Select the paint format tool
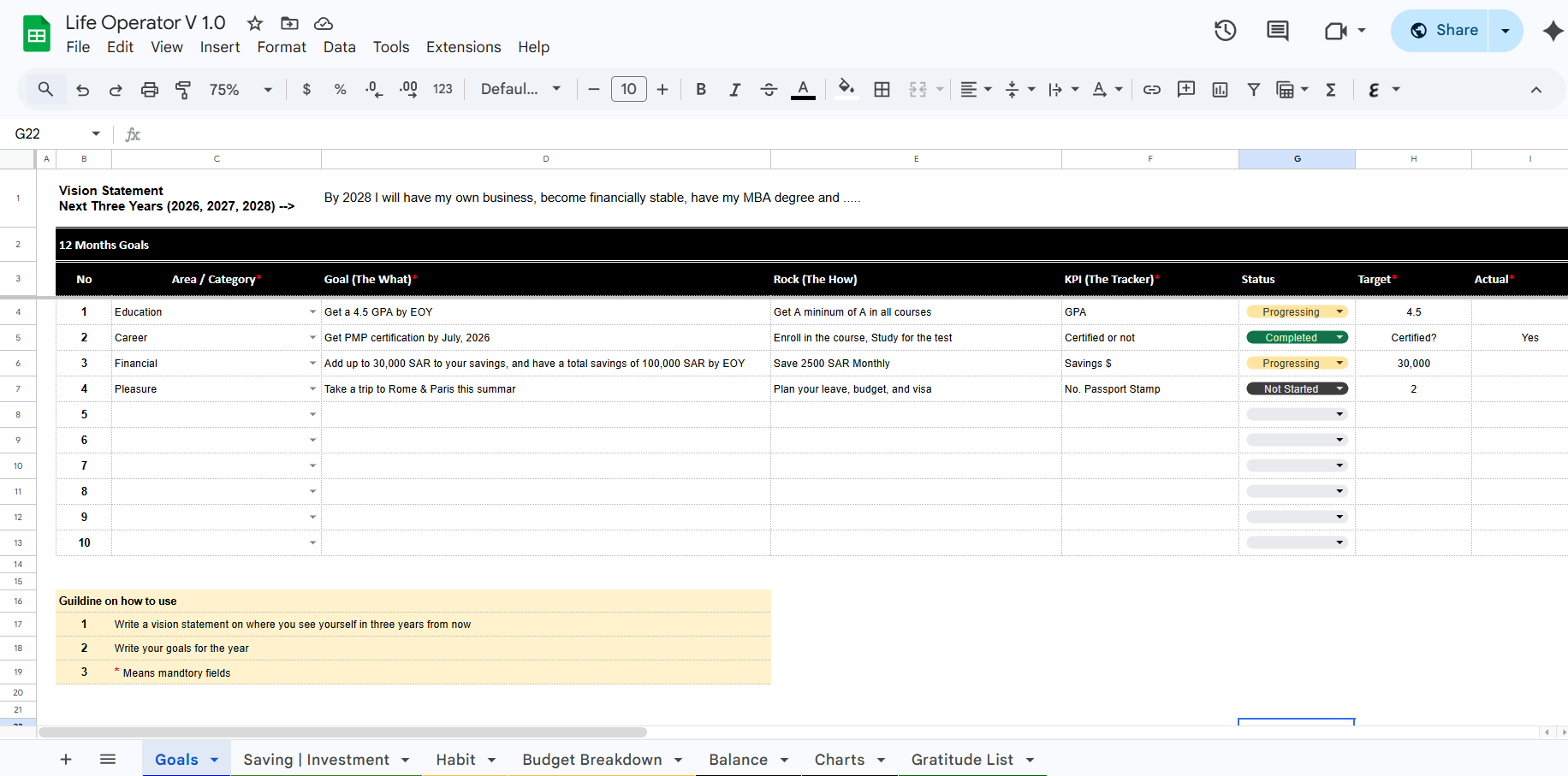 (183, 90)
